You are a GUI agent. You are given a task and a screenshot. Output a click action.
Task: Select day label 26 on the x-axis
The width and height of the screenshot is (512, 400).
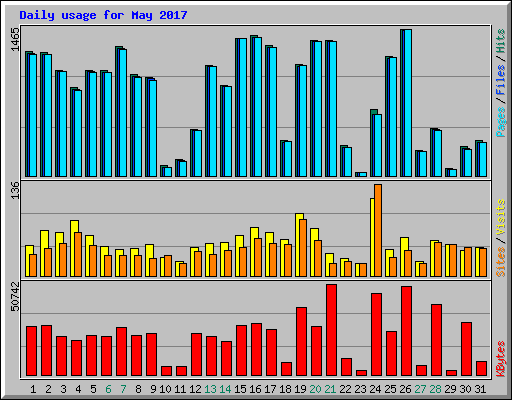click(x=405, y=389)
